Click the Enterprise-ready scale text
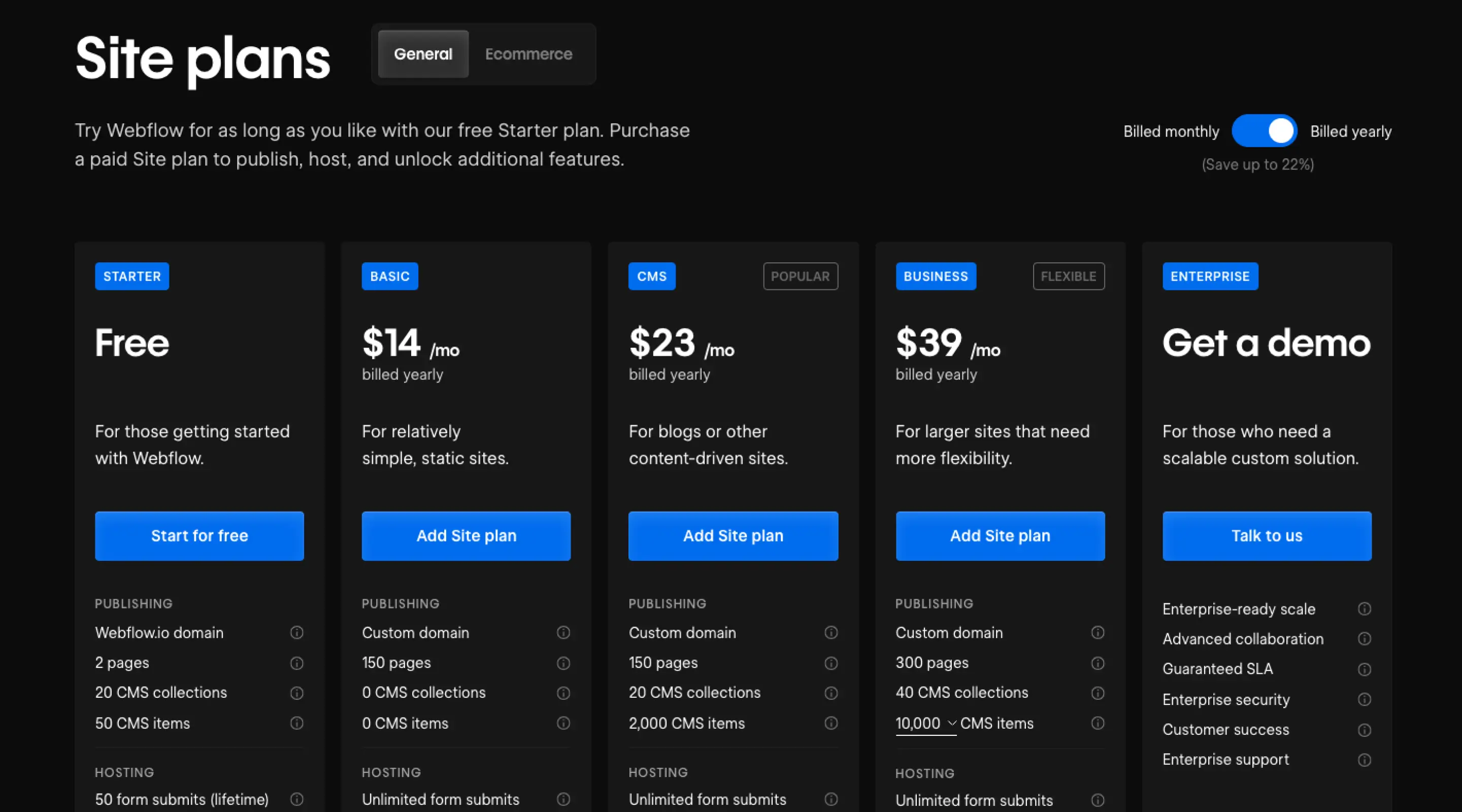Screen dimensions: 1462x812 (1239, 609)
